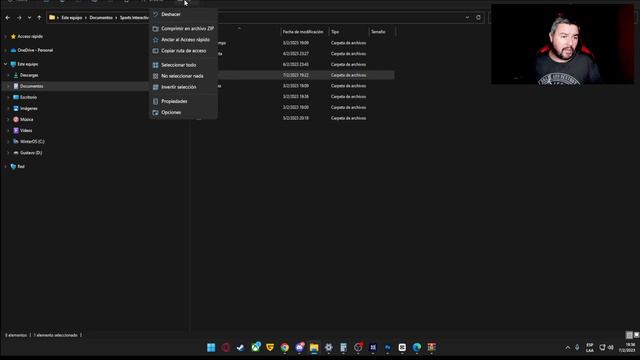Expand the Red tree node

tap(5, 167)
